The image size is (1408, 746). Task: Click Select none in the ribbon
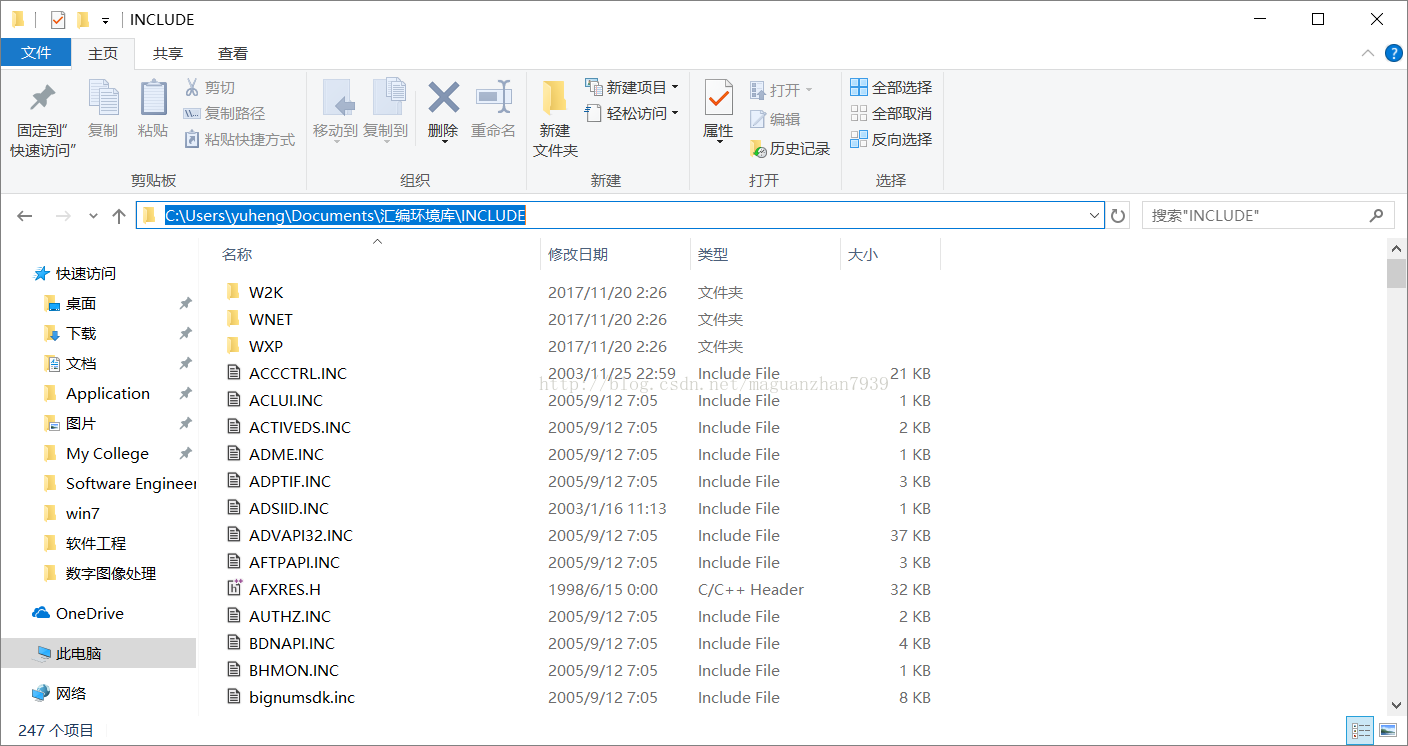[891, 113]
